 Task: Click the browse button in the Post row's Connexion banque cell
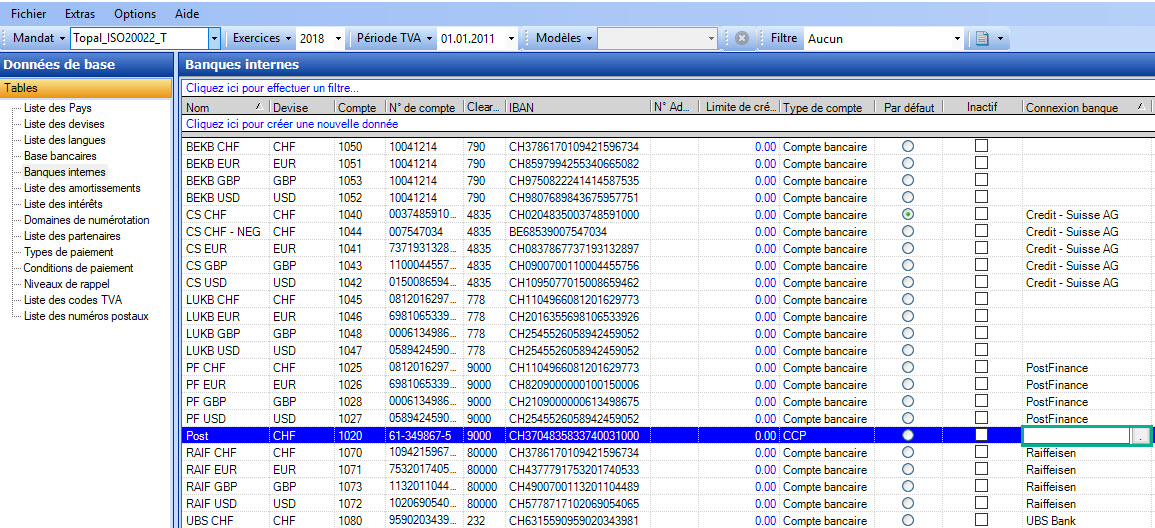[1141, 436]
